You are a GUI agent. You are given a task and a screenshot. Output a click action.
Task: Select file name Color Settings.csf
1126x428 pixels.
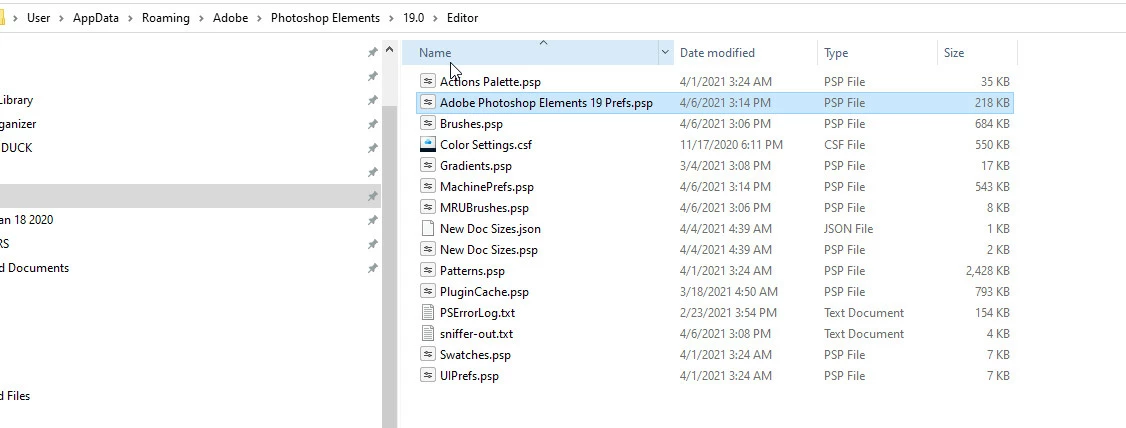(x=486, y=144)
